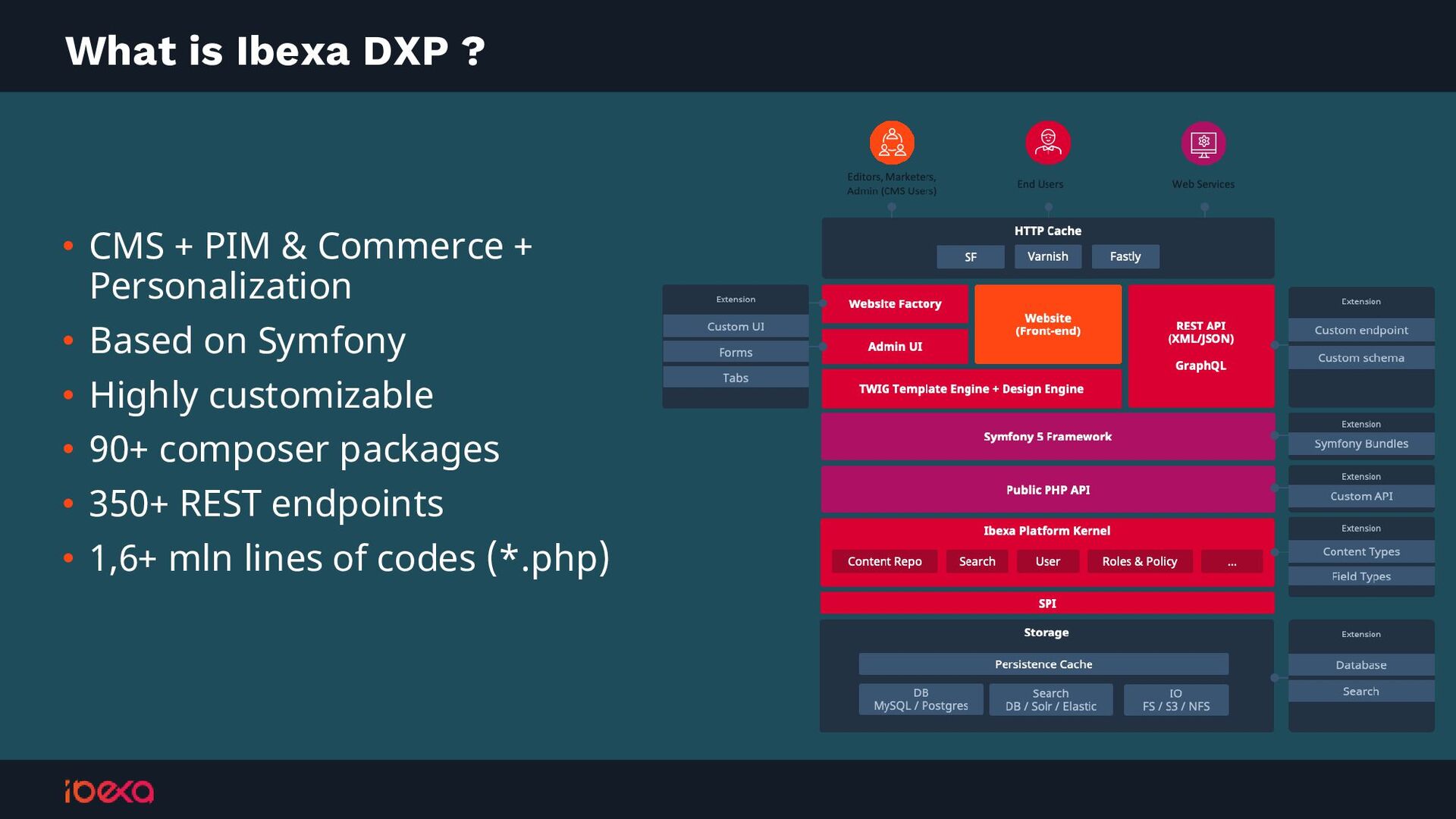Select the Symfony Bundles extension item
The height and width of the screenshot is (819, 1456).
tap(1361, 444)
